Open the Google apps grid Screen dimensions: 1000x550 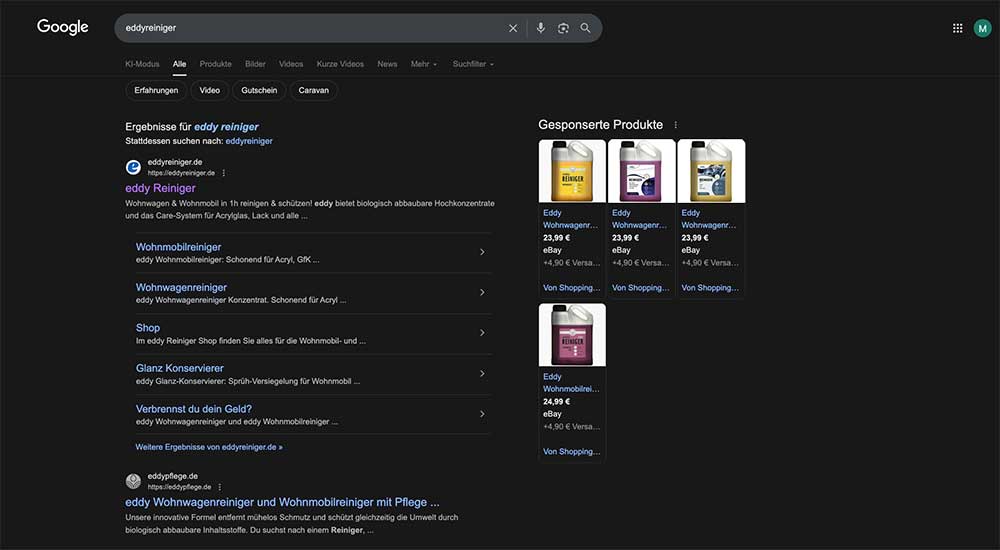(x=957, y=28)
